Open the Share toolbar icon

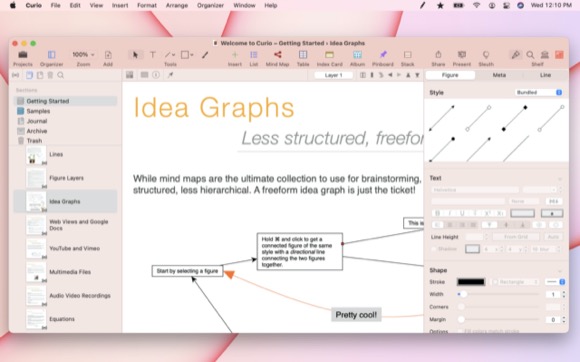438,55
